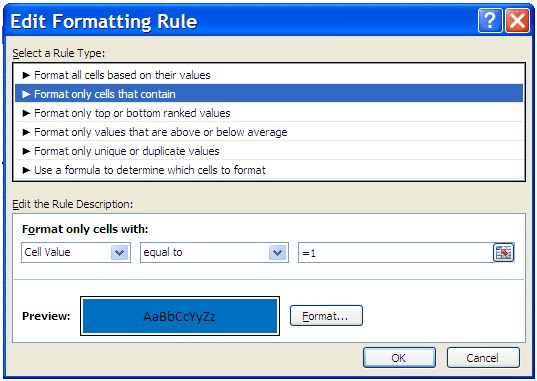
Task: Click the 'Cell Value' combo box text
Action: (x=47, y=252)
